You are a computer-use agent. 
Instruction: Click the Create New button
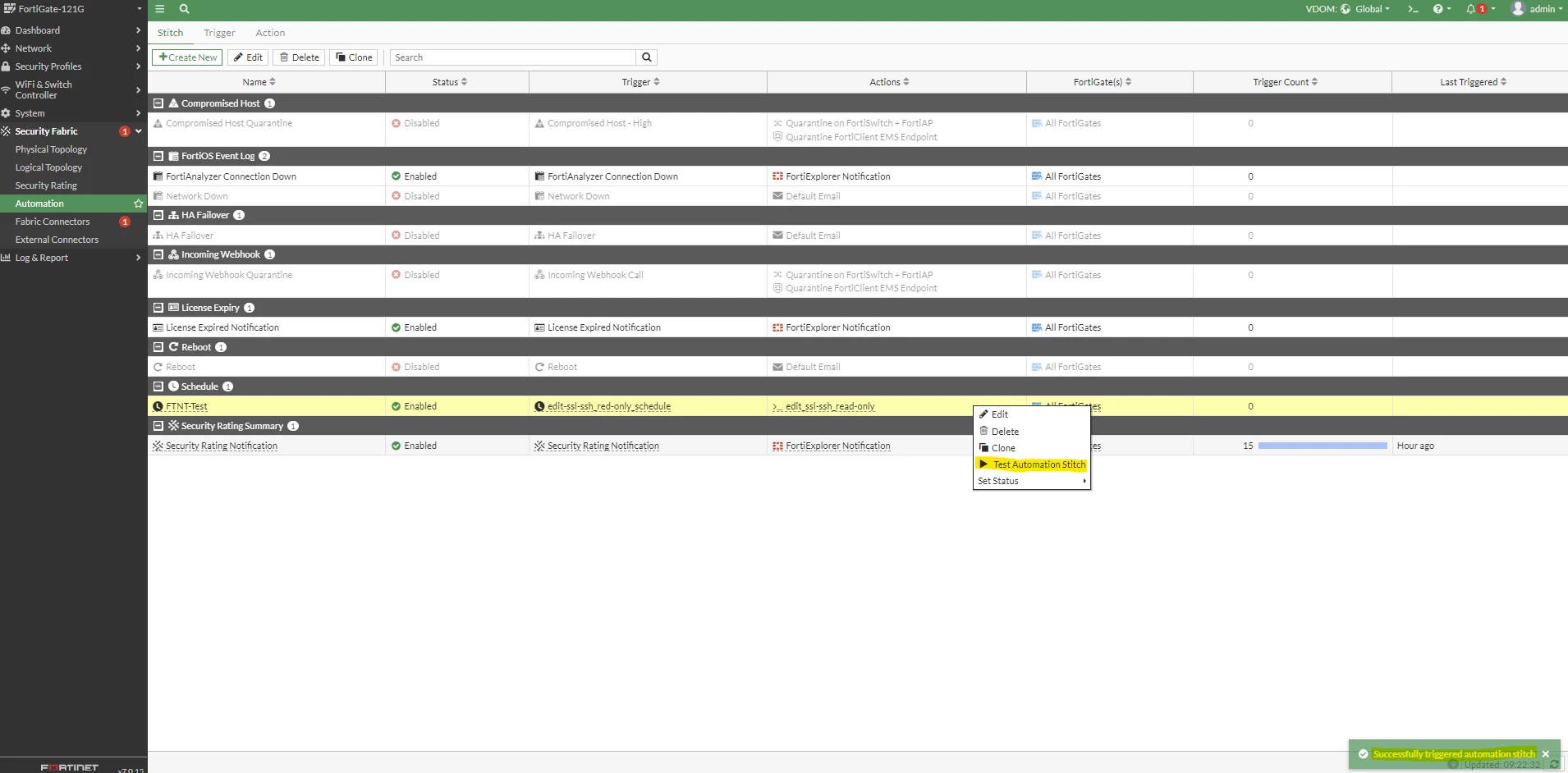187,57
